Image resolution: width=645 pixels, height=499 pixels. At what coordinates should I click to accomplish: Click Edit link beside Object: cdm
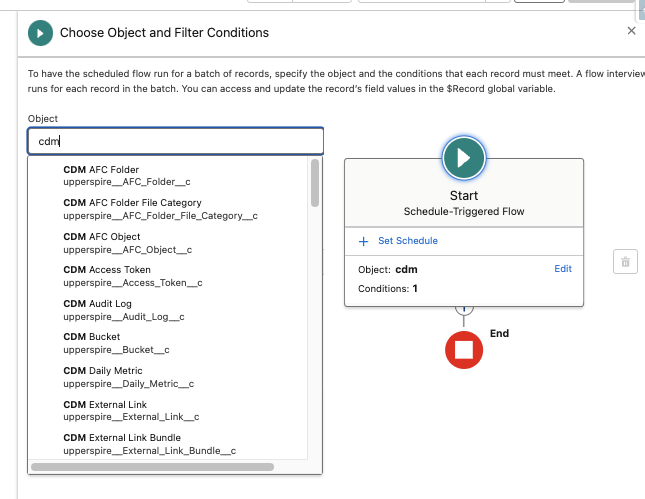(563, 269)
